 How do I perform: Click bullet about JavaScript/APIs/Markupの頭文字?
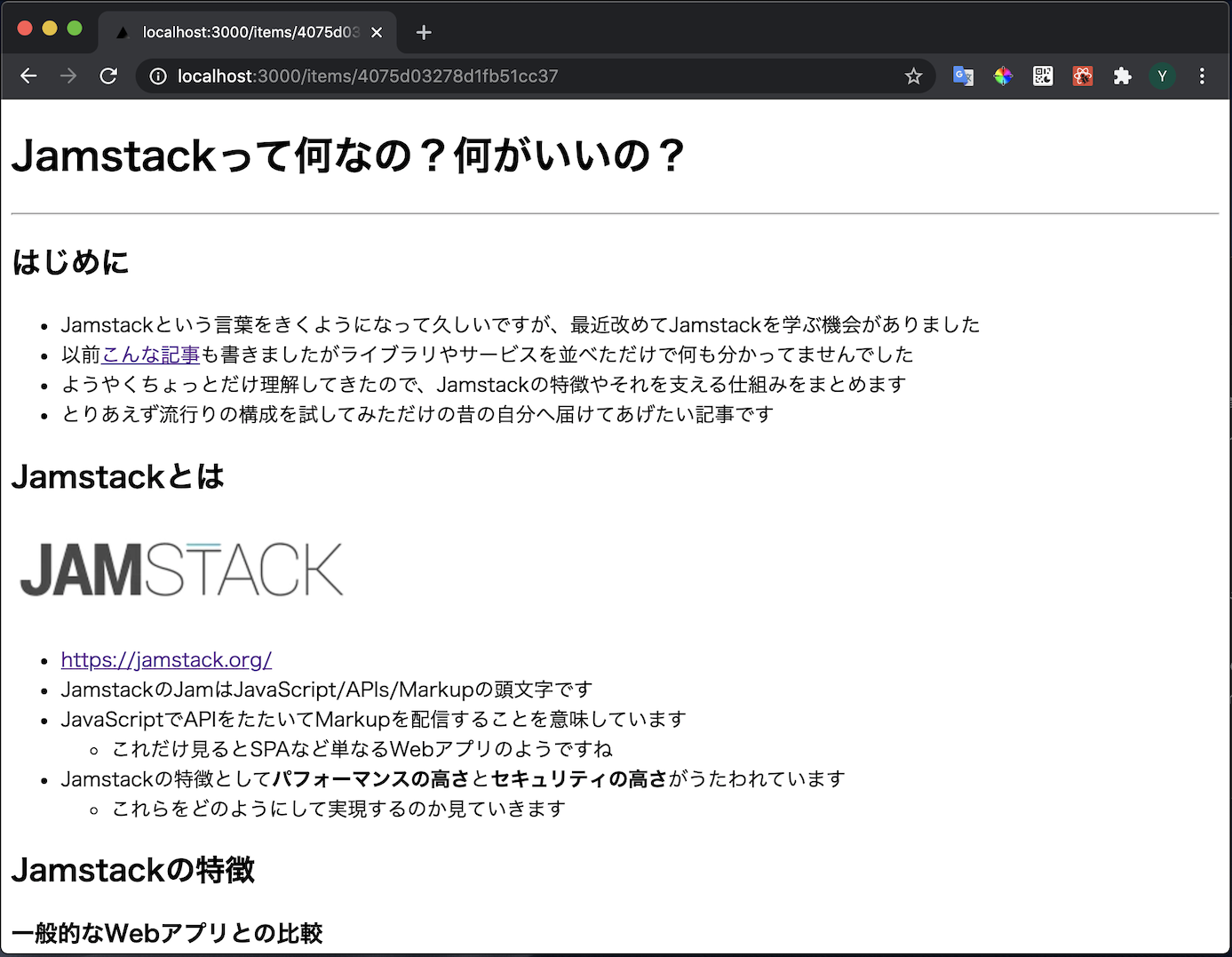coord(327,690)
